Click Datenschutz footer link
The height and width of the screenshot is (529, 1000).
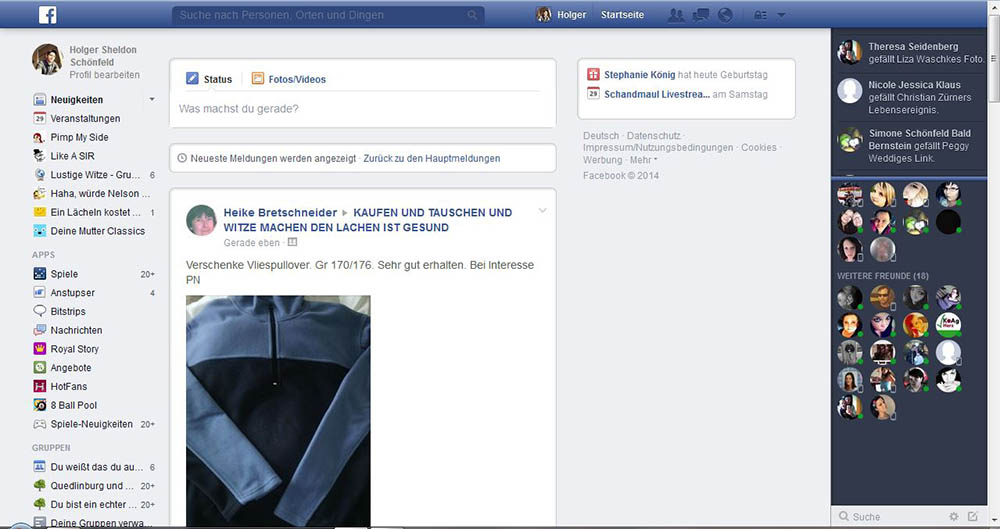654,136
